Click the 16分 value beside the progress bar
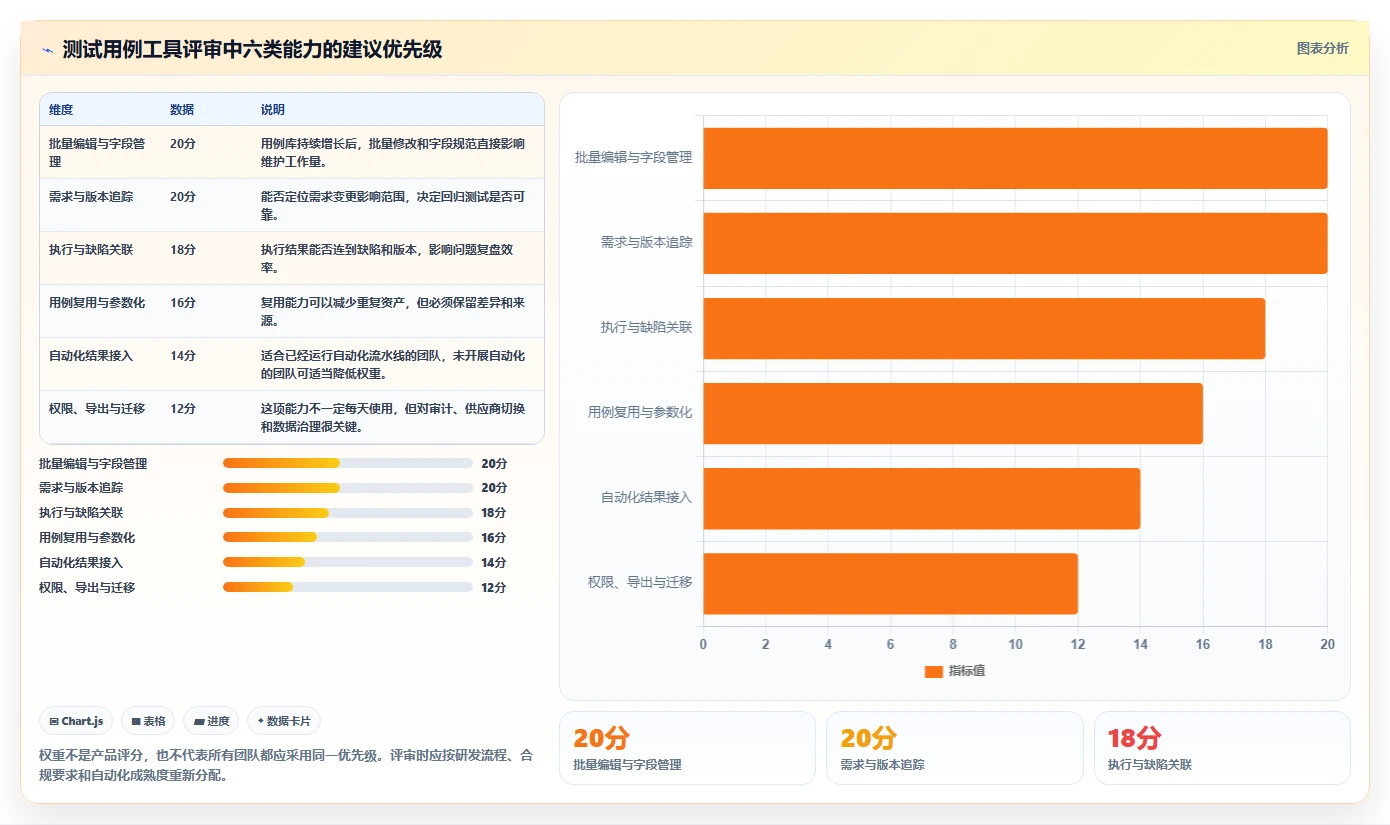The width and height of the screenshot is (1390, 825). point(494,538)
